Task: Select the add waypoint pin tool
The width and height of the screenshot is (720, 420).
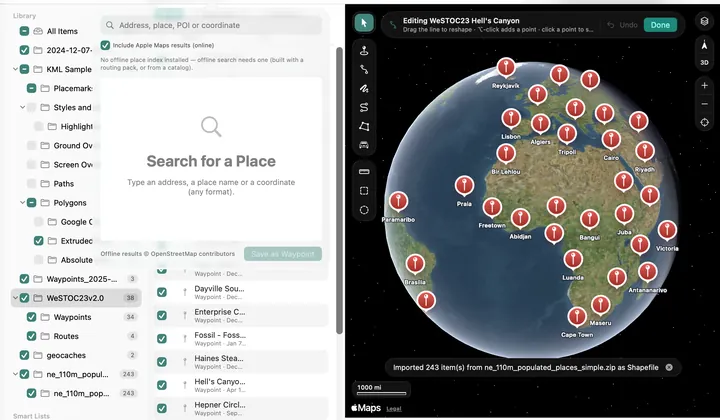Action: [x=364, y=50]
